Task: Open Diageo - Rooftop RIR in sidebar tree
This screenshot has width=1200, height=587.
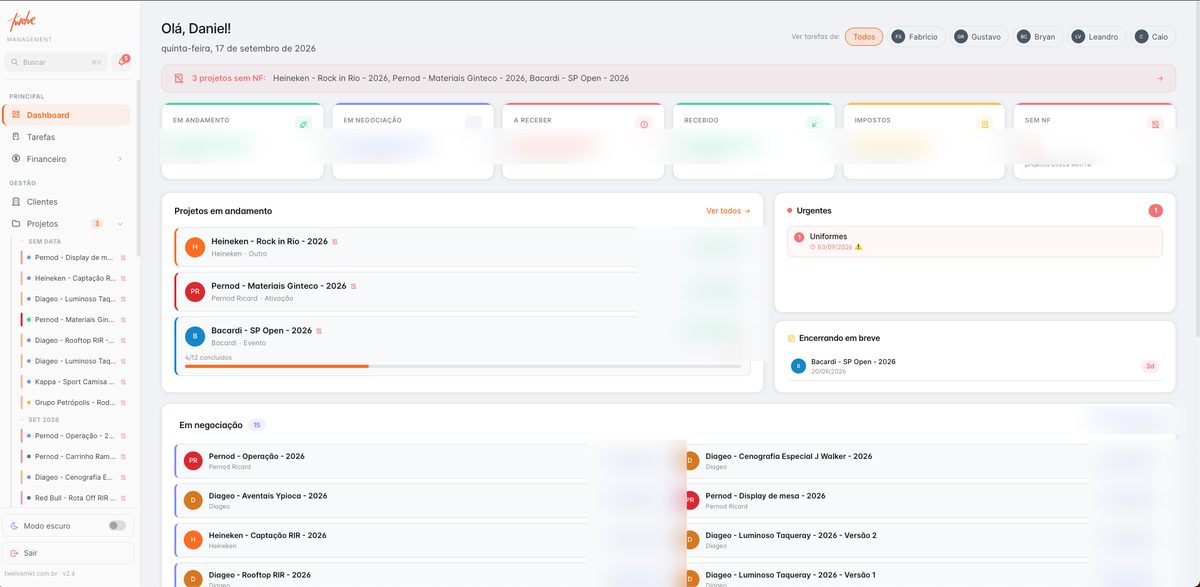Action: click(75, 340)
